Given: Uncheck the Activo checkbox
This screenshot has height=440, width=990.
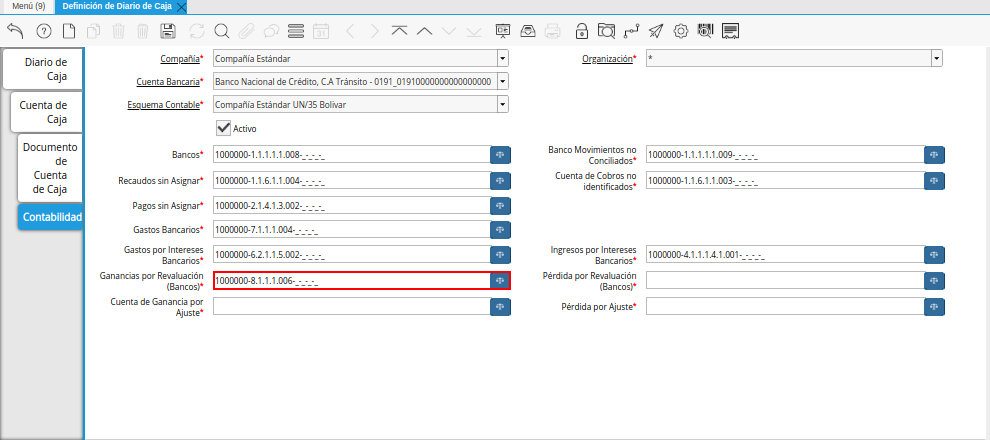Looking at the screenshot, I should click(223, 128).
